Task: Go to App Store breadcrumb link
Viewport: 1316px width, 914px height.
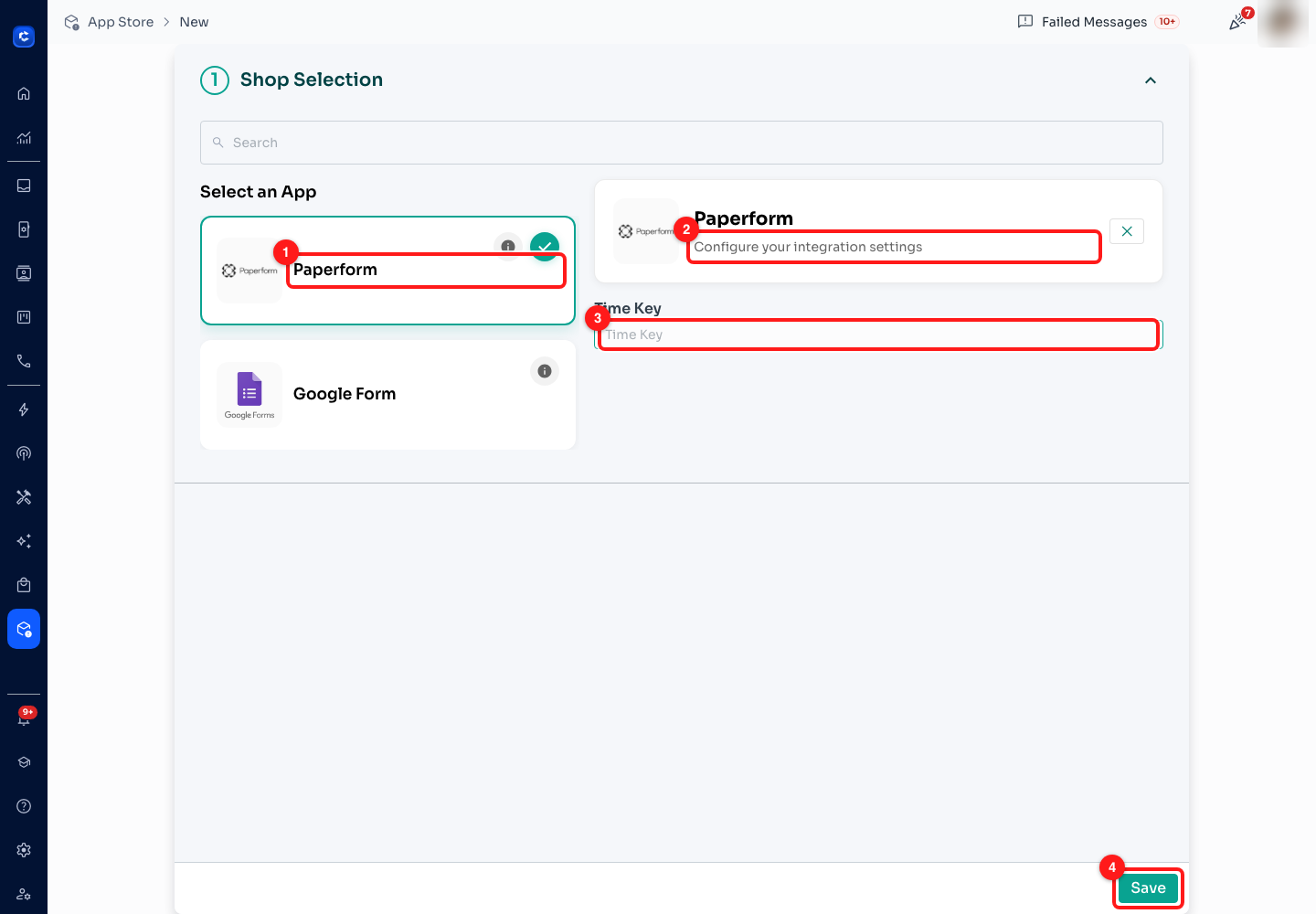Action: click(121, 22)
